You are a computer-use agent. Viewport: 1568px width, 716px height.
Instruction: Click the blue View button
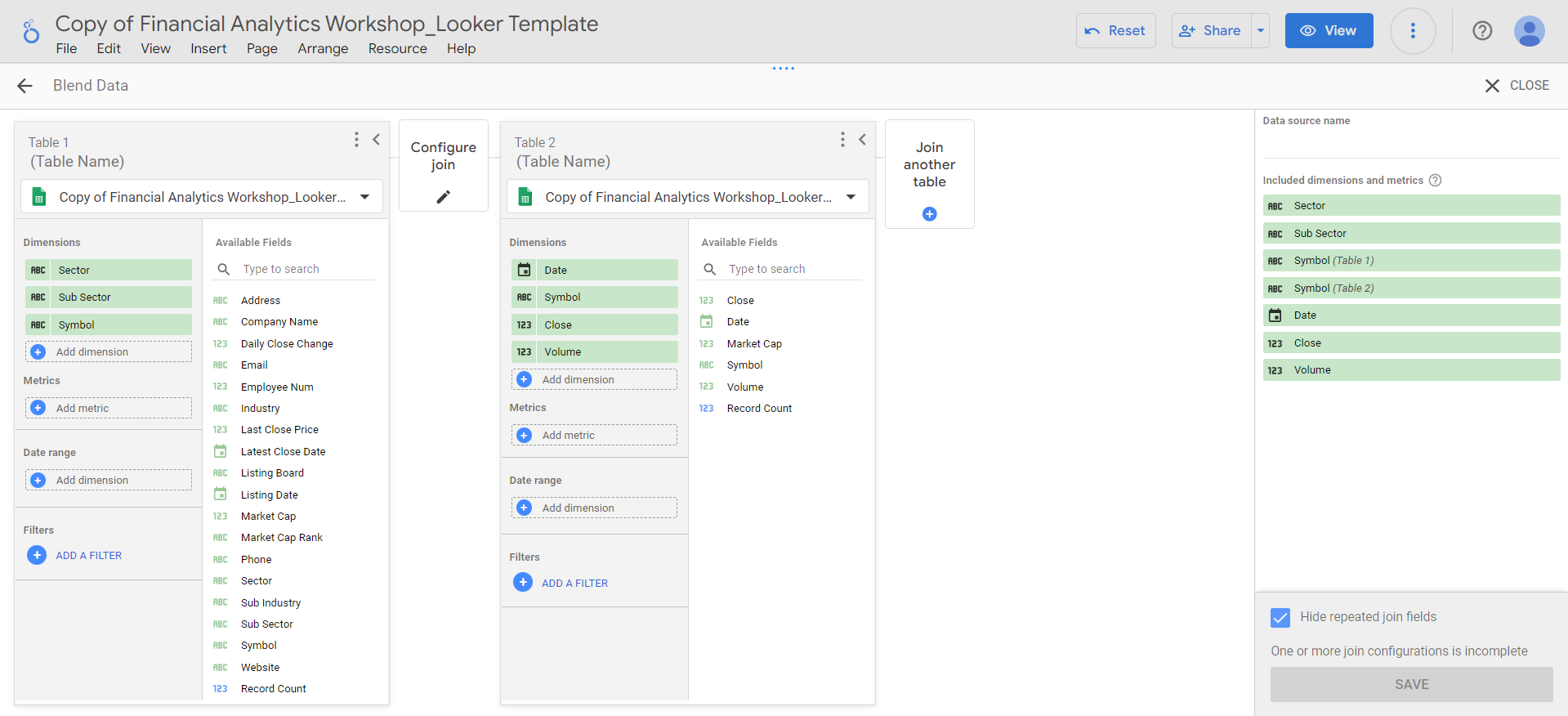click(1329, 31)
